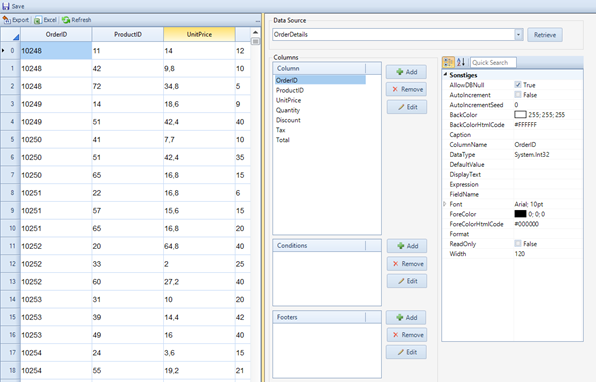Click cell 10248 in row 0

(56, 51)
